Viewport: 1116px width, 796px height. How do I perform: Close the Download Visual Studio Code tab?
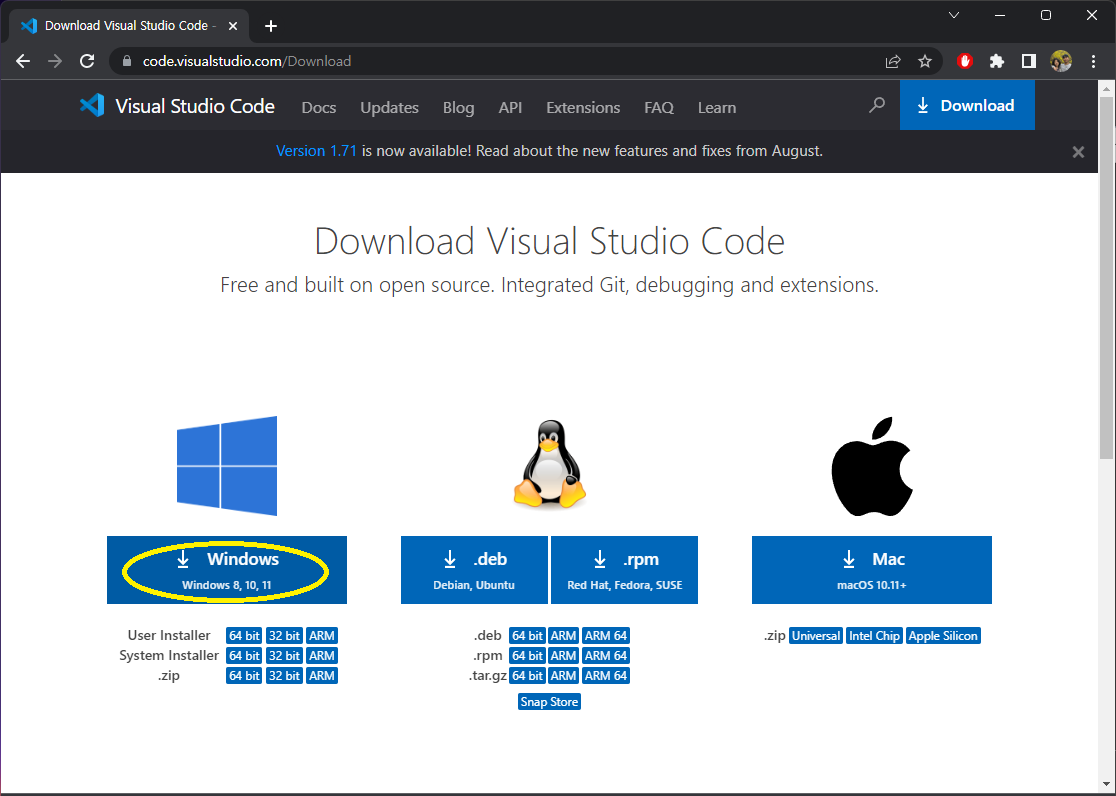click(233, 26)
